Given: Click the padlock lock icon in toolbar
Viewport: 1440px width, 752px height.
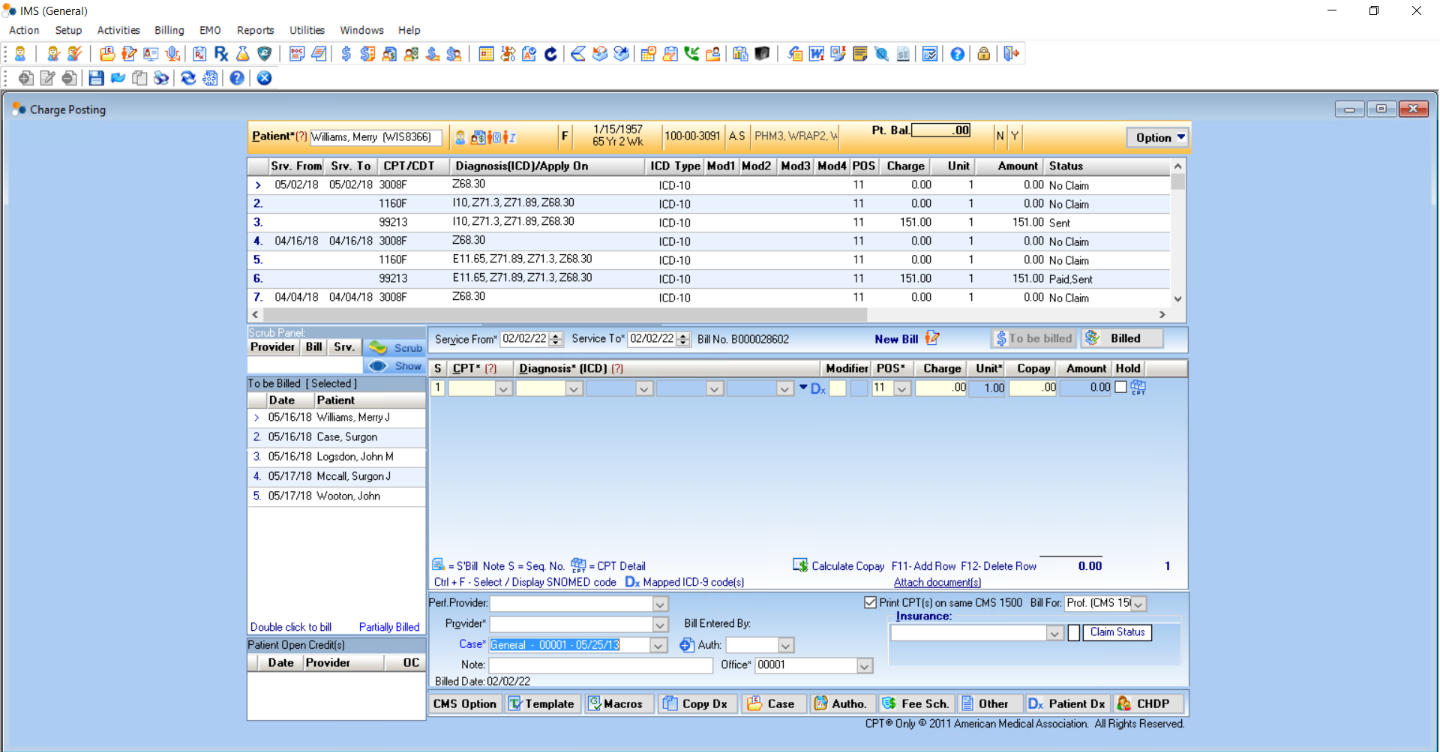Looking at the screenshot, I should coord(984,54).
